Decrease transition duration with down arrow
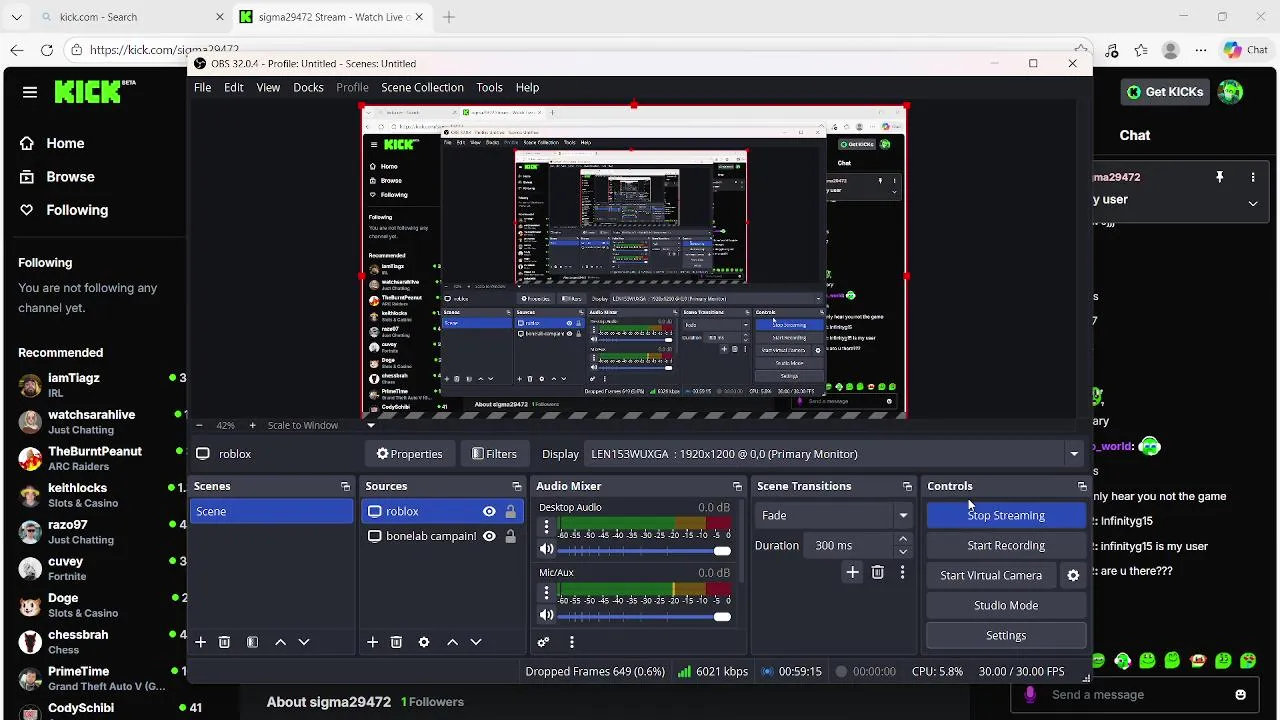Screen dimensions: 1280x720 (903, 551)
